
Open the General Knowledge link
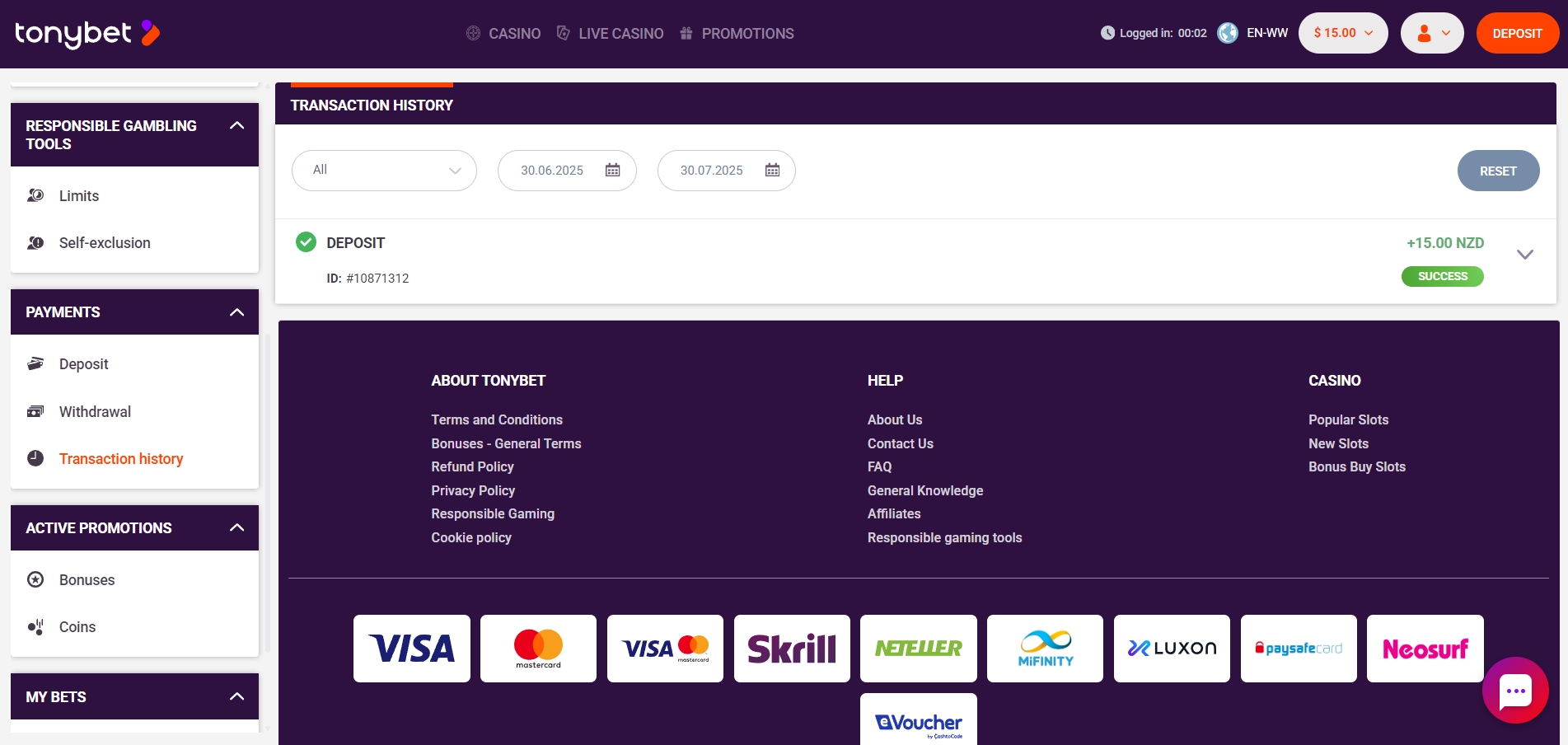(x=925, y=490)
